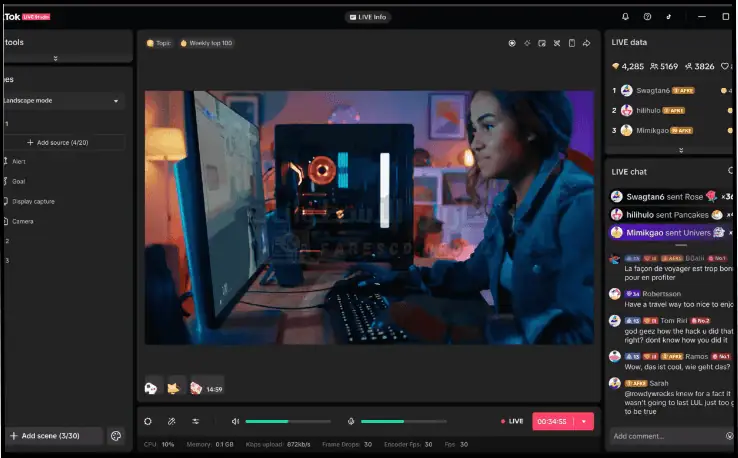
Task: Select the Display capture source
Action: click(33, 201)
